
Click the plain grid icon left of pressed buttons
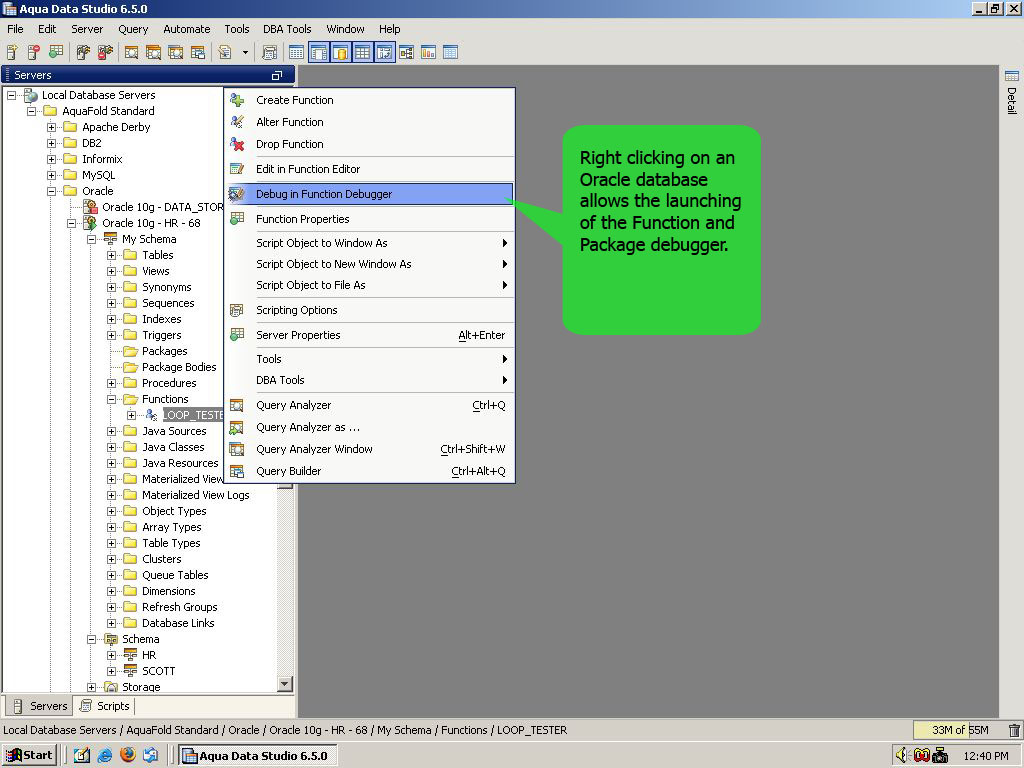point(296,52)
